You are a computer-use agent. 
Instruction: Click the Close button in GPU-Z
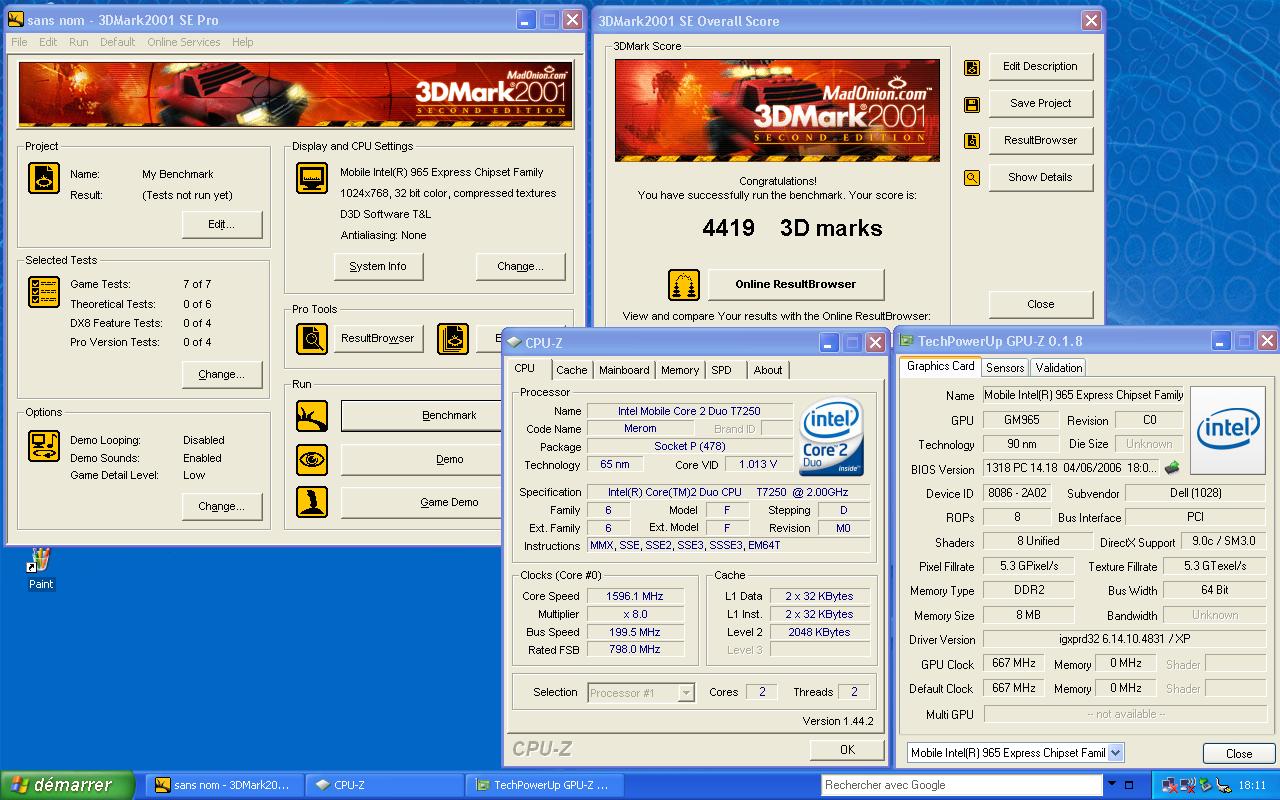pyautogui.click(x=1239, y=754)
